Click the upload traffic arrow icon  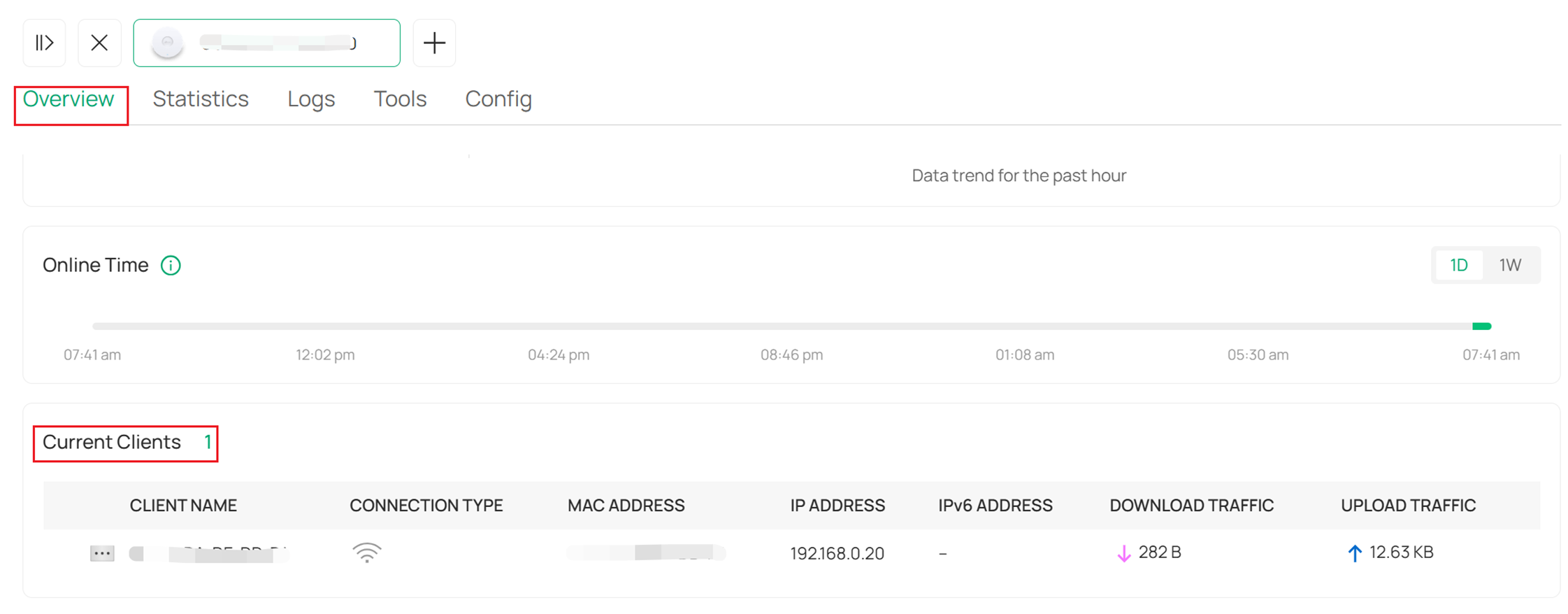(1354, 552)
